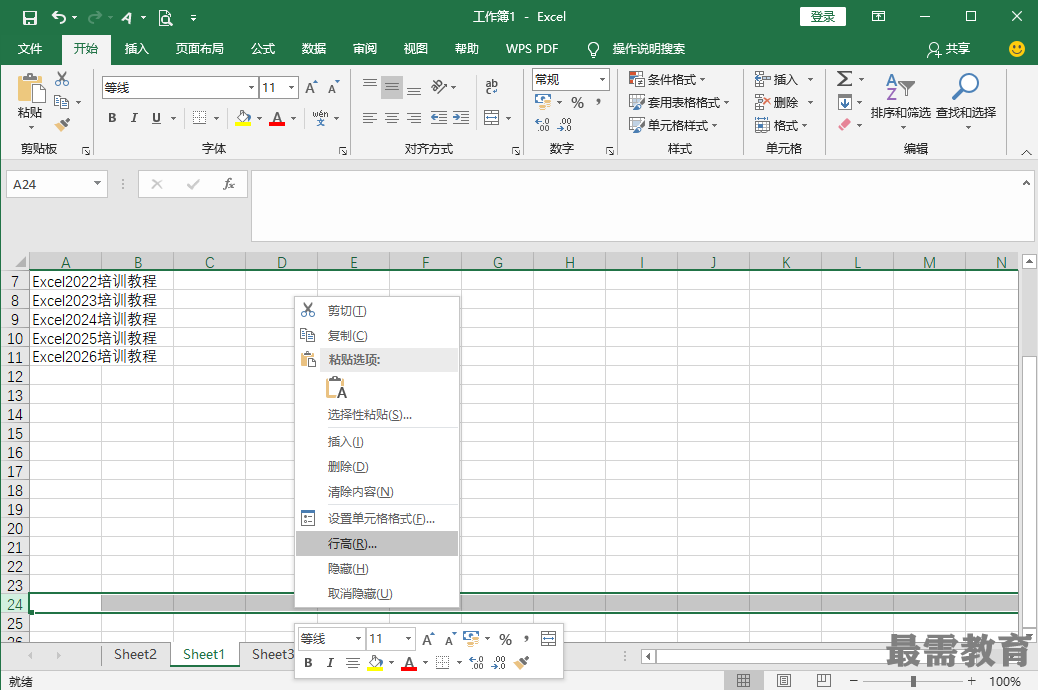The width and height of the screenshot is (1038, 690).
Task: Switch to Page Break Preview in status bar
Action: pos(824,681)
